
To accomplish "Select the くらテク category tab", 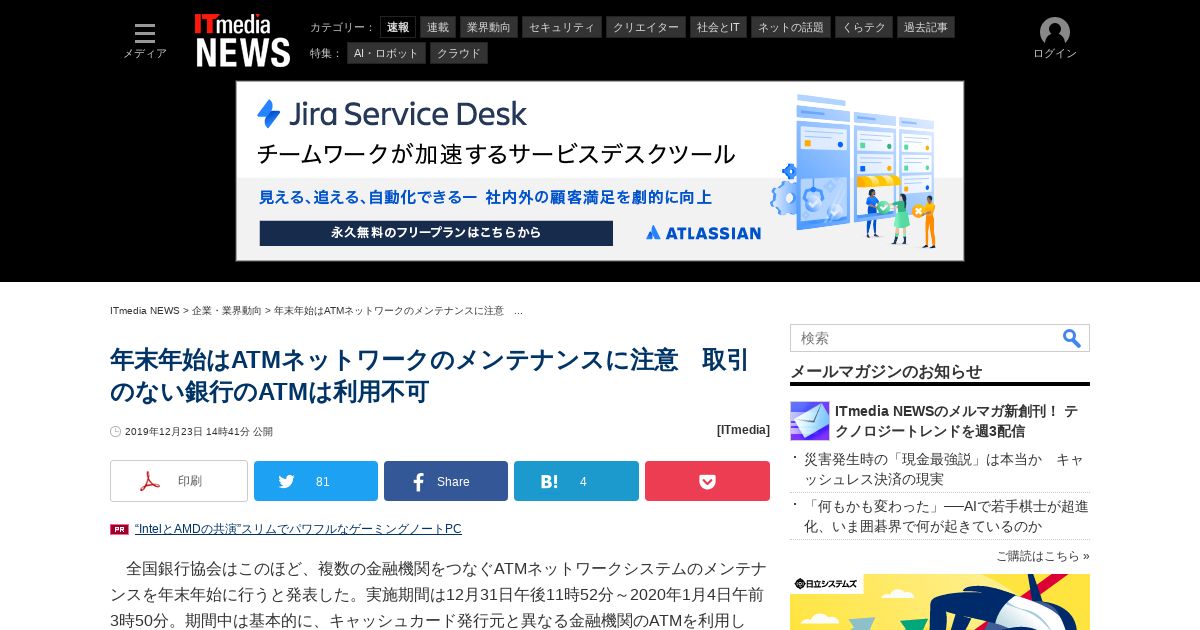I will click(x=864, y=27).
